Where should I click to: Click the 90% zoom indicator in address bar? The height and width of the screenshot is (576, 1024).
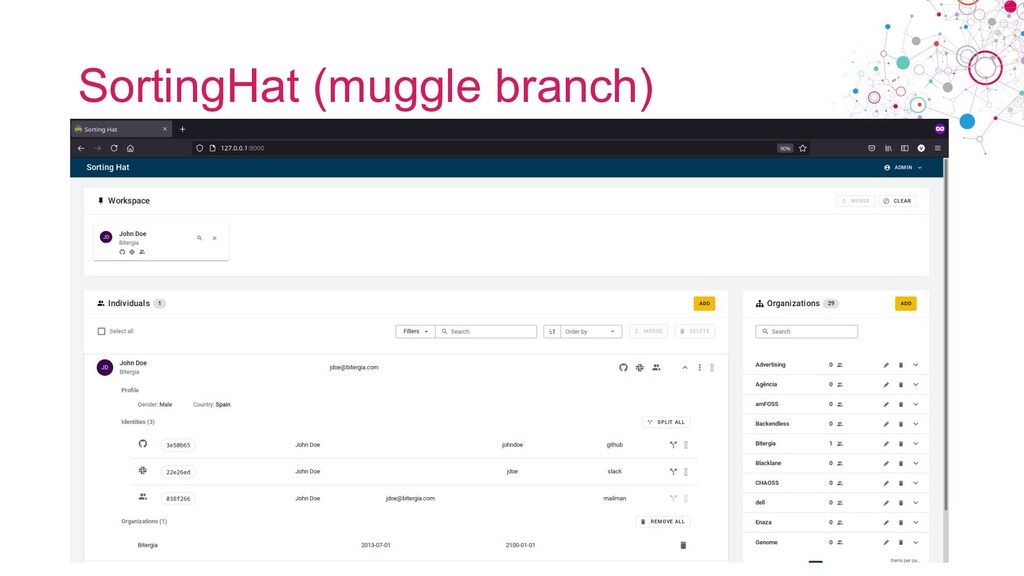(x=784, y=148)
